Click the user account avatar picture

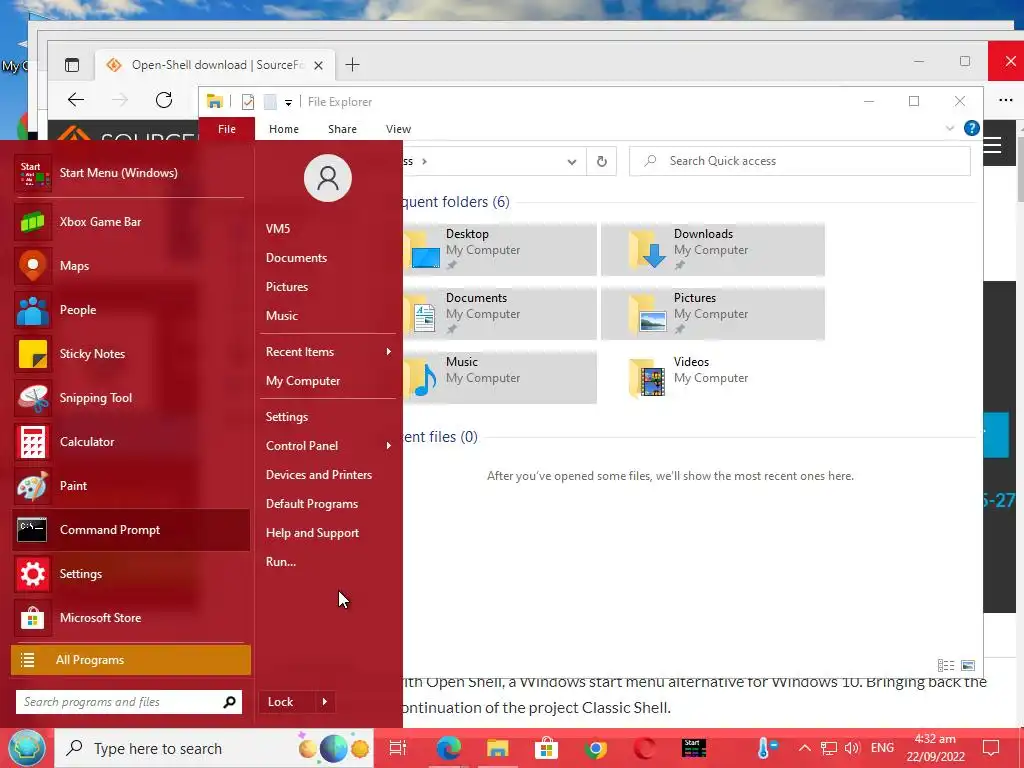click(x=328, y=178)
